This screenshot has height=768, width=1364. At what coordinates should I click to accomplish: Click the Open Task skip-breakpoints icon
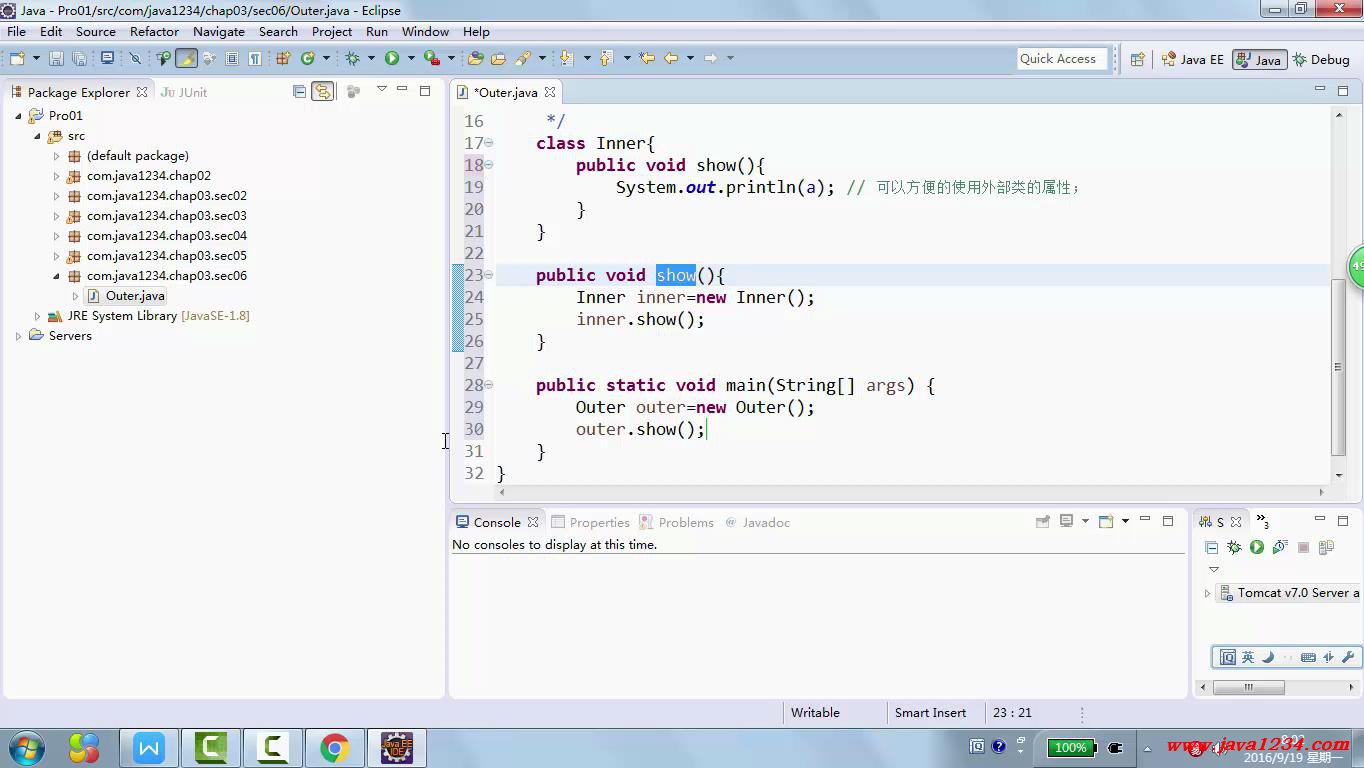(x=135, y=58)
